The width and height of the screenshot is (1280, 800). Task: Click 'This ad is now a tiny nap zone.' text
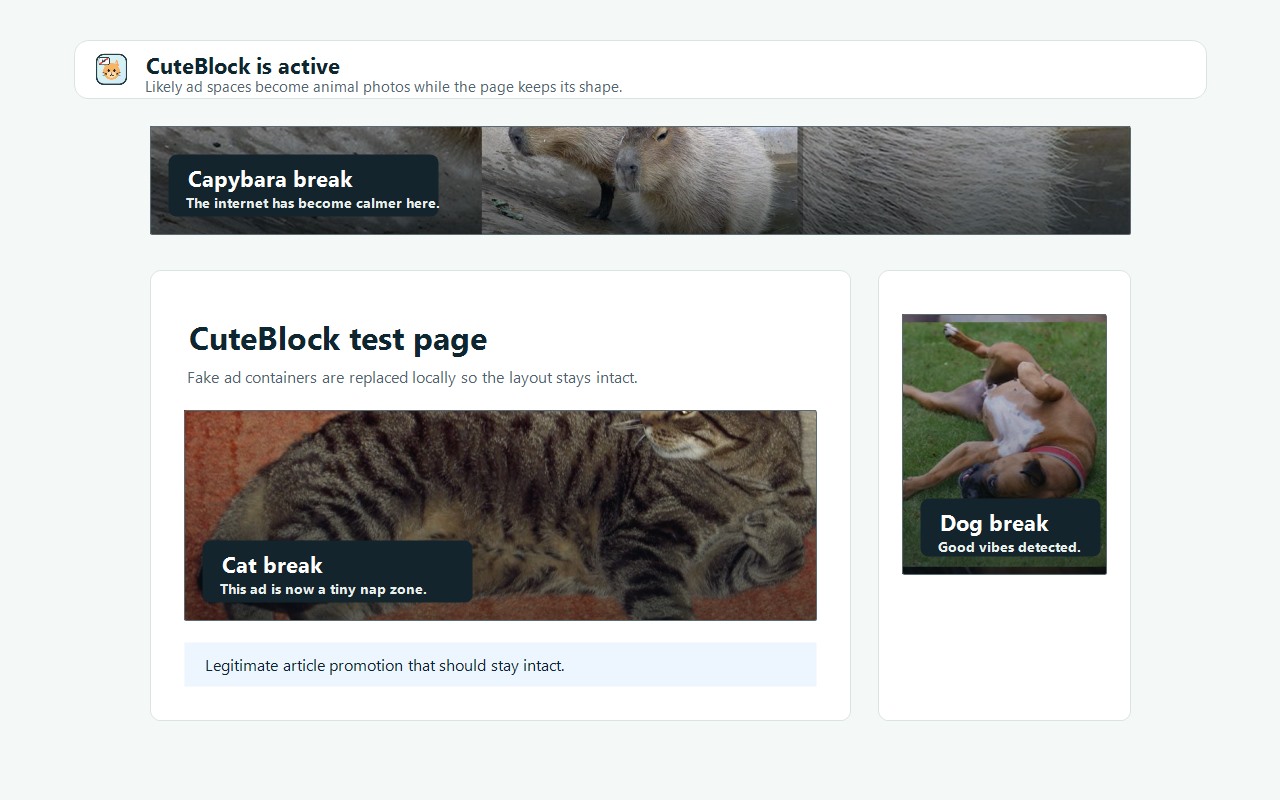tap(323, 589)
